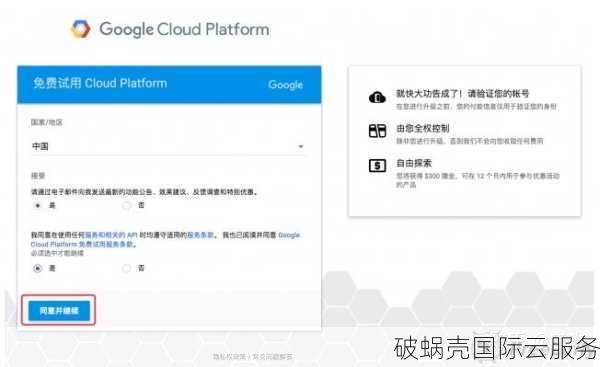Screen dimensions: 600x367
Task: Click the 同意并继续 button
Action: [x=59, y=310]
